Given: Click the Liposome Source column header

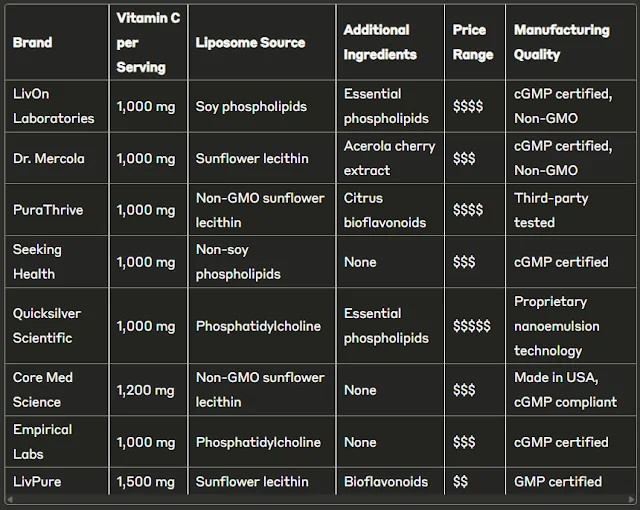Looking at the screenshot, I should point(262,42).
